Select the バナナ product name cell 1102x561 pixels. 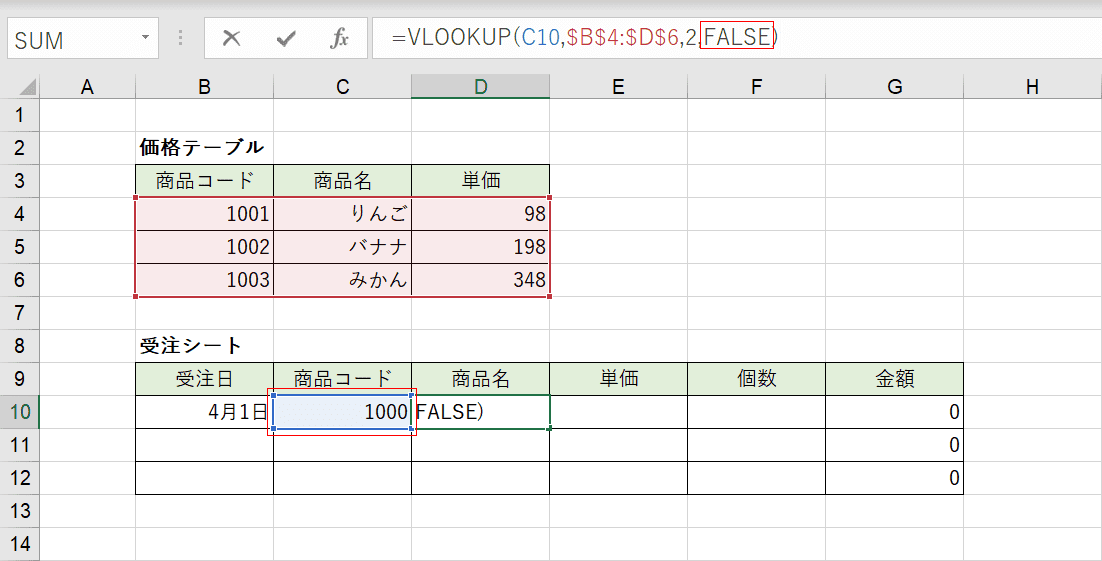[342, 247]
